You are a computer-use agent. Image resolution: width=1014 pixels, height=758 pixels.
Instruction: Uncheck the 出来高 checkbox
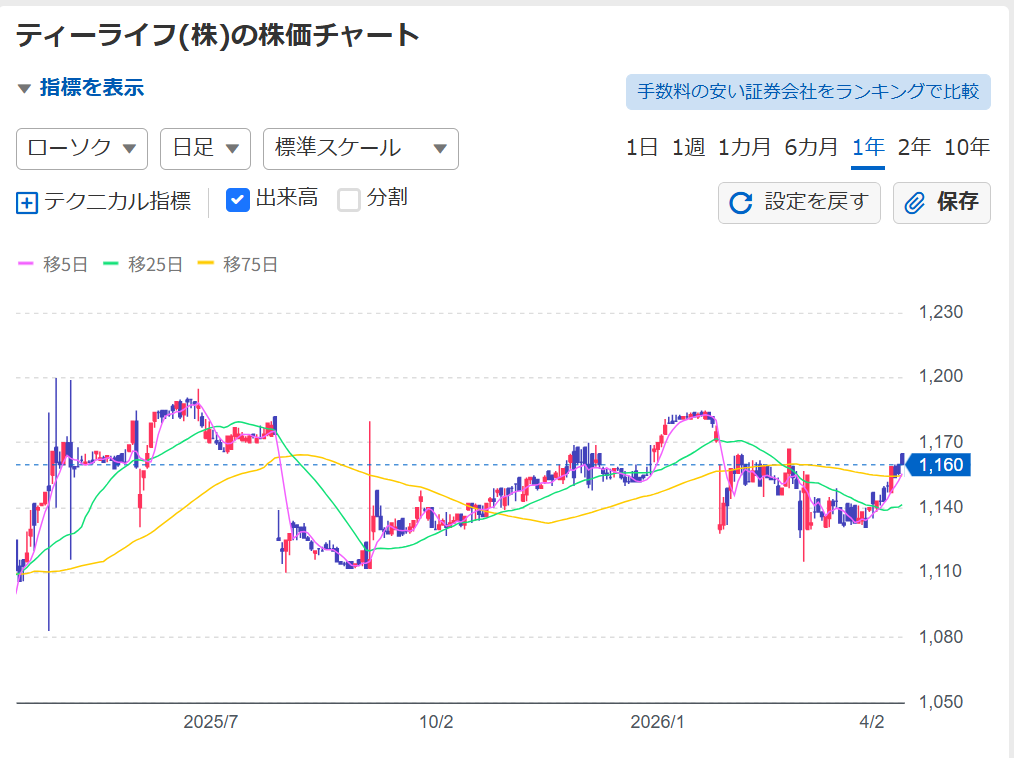click(x=237, y=200)
